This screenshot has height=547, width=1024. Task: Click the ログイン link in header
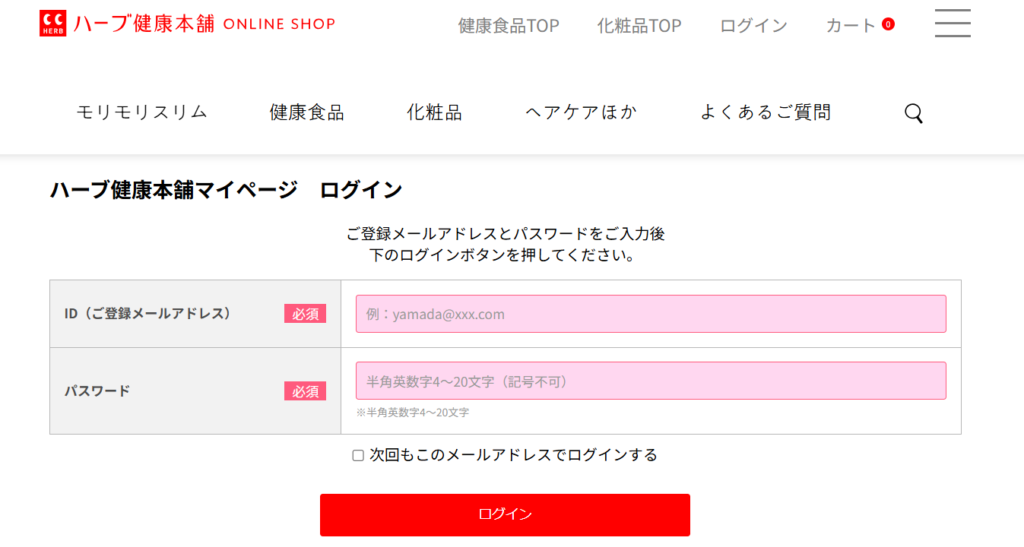click(x=754, y=25)
